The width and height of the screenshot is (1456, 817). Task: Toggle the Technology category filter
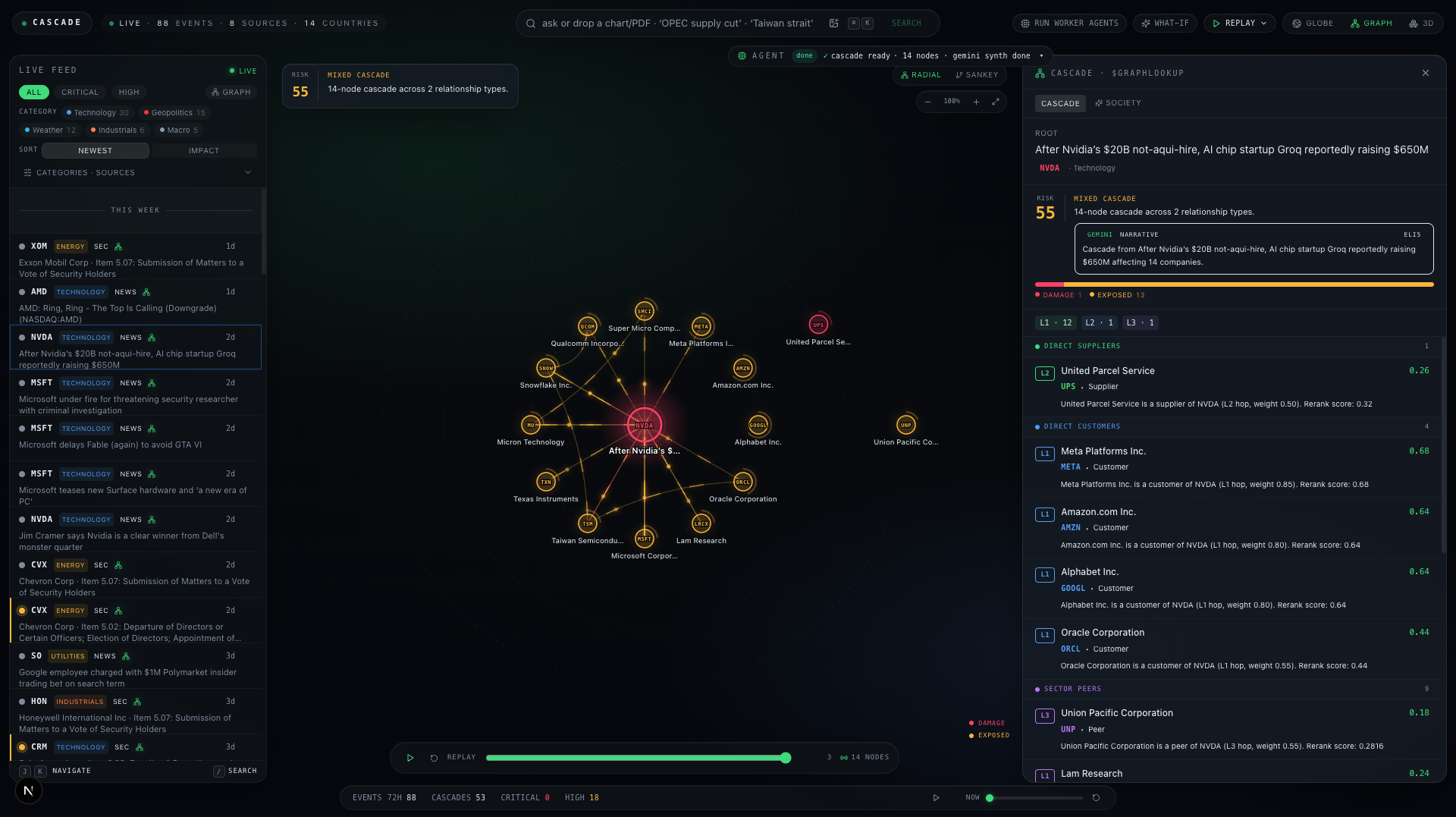98,113
